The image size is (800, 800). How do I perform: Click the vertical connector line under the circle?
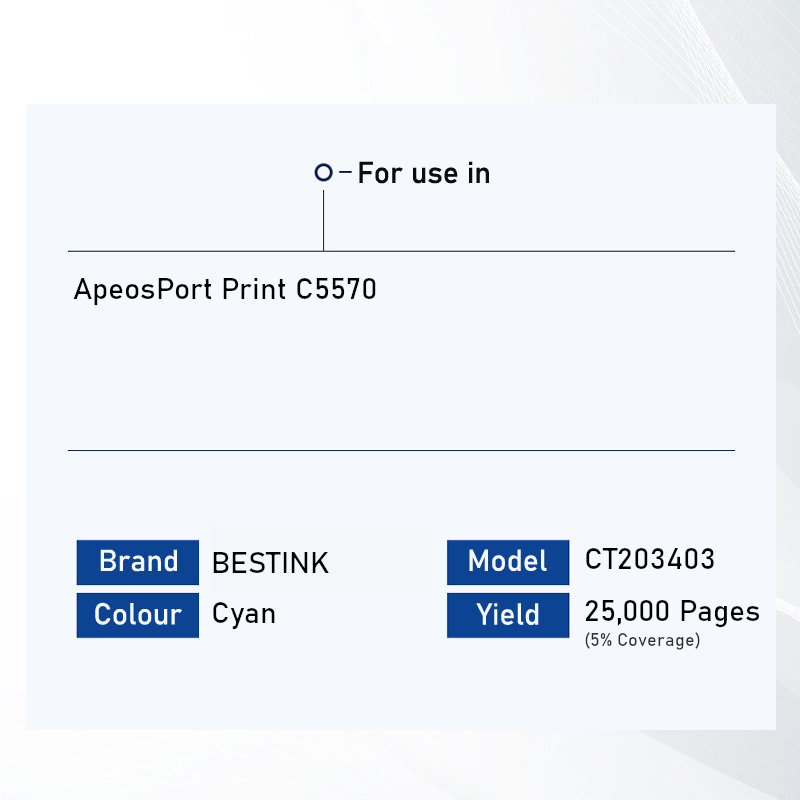coord(323,220)
